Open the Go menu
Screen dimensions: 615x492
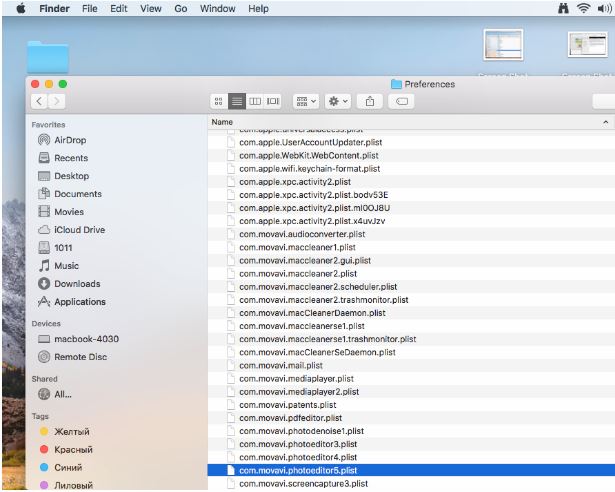pyautogui.click(x=180, y=9)
